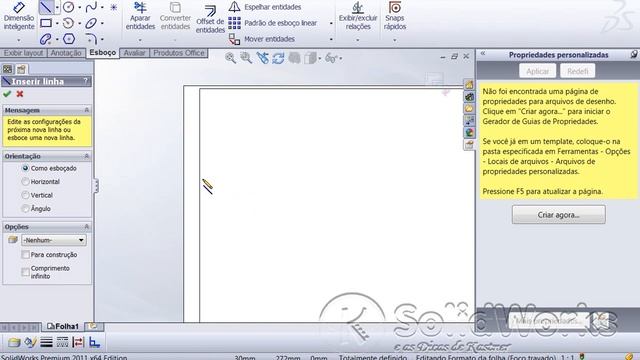This screenshot has height=360, width=640.
Task: Select the Line sketch tool
Action: coord(46,7)
